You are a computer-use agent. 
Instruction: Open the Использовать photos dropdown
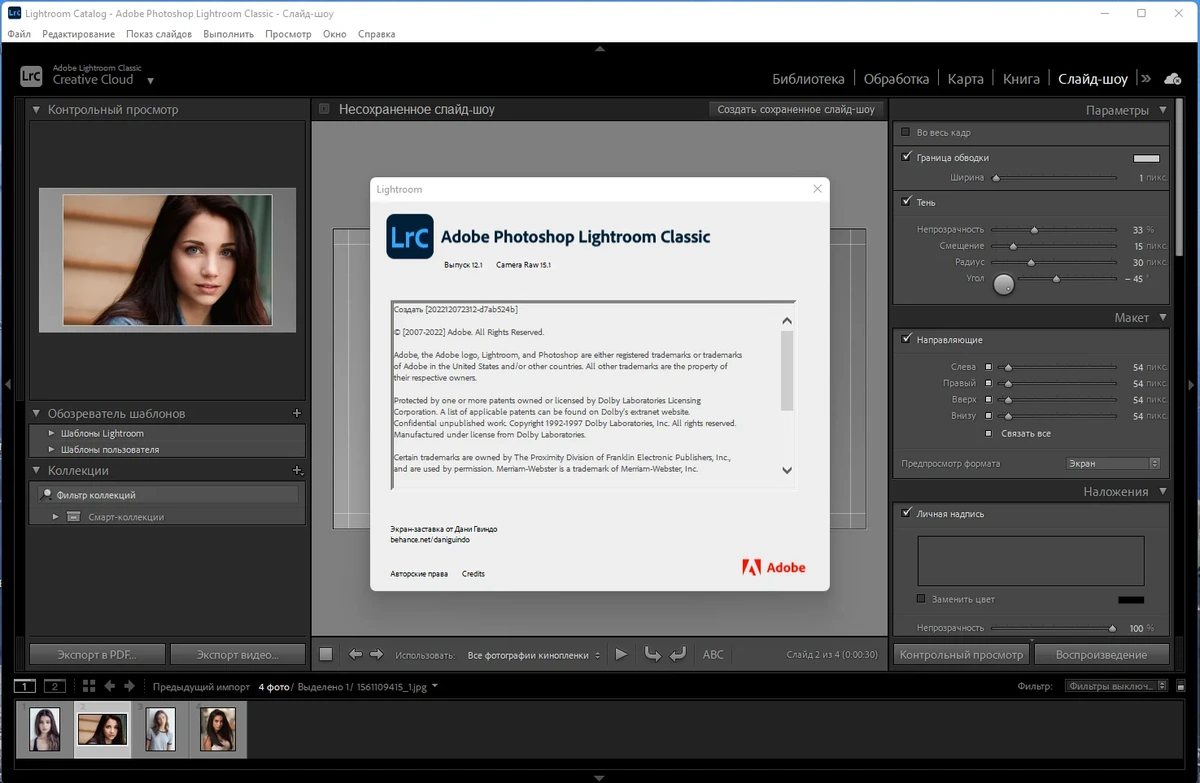[534, 655]
